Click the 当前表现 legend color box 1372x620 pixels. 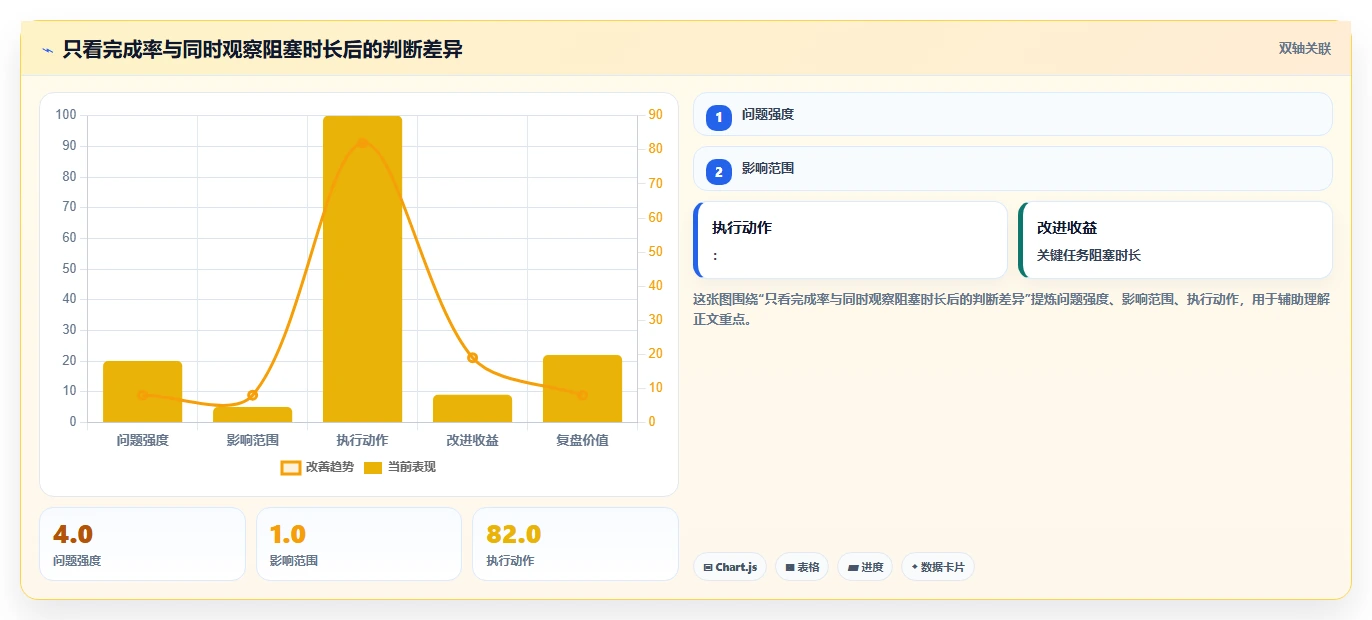point(373,467)
